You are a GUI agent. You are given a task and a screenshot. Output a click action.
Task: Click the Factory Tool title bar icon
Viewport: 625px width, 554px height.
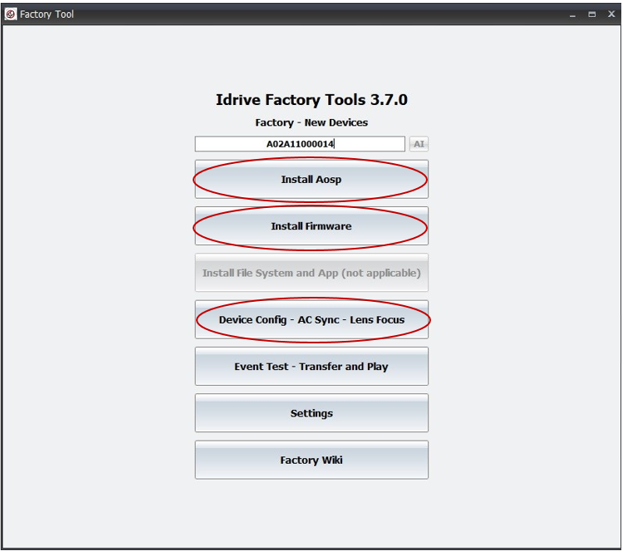11,14
